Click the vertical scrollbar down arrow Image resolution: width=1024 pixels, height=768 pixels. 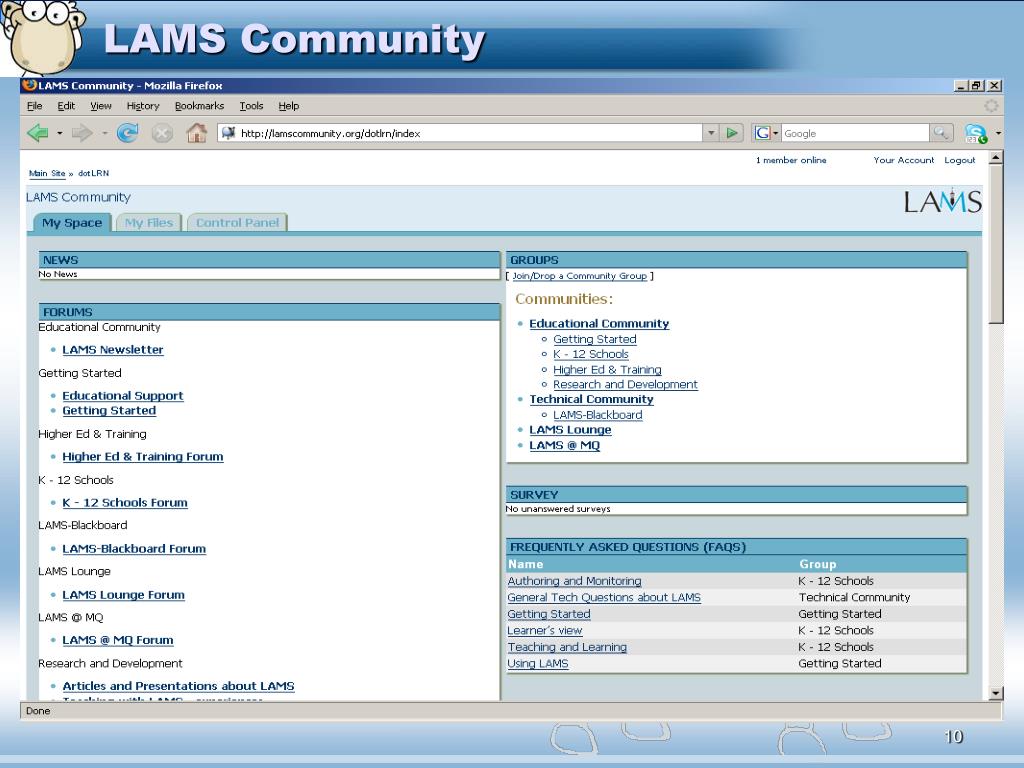996,694
